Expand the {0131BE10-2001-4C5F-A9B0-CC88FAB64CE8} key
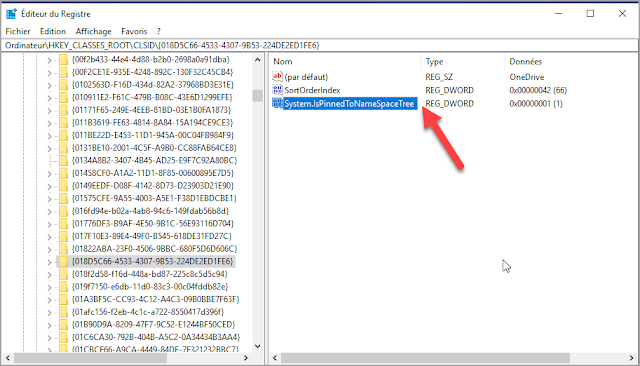This screenshot has height=366, width=640. tap(49, 149)
